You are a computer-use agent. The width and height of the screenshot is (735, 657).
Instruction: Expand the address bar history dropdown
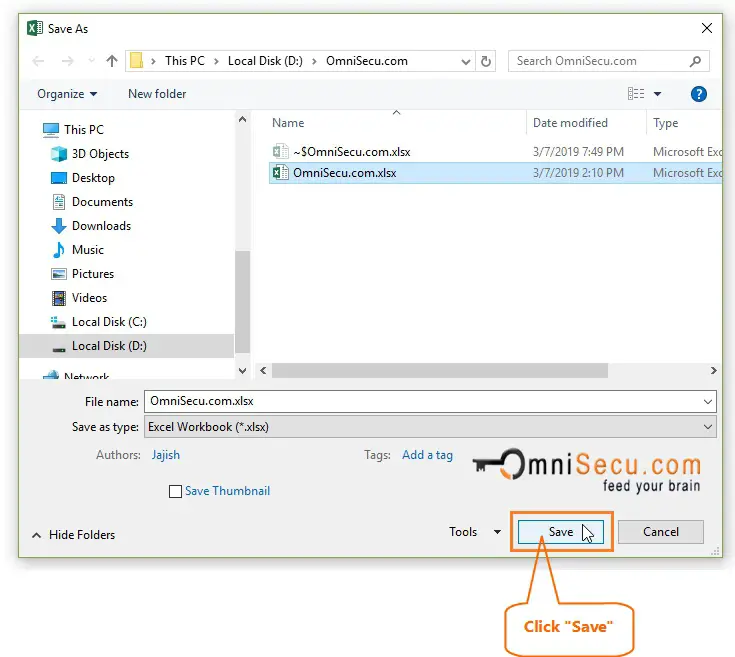click(x=465, y=61)
